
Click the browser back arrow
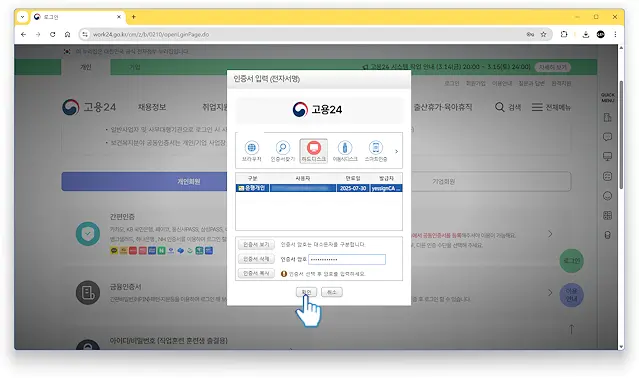point(24,35)
